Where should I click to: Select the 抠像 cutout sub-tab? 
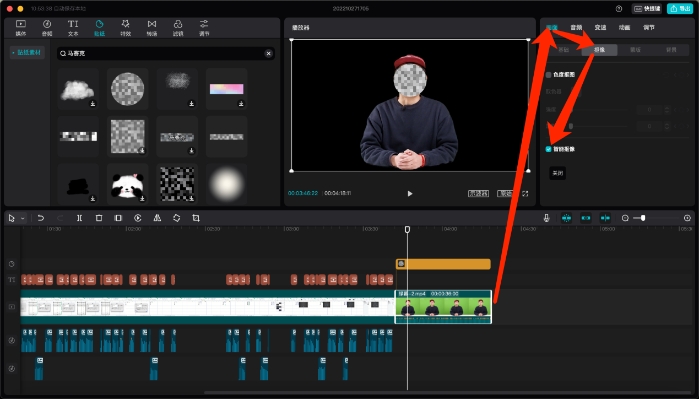pos(600,50)
